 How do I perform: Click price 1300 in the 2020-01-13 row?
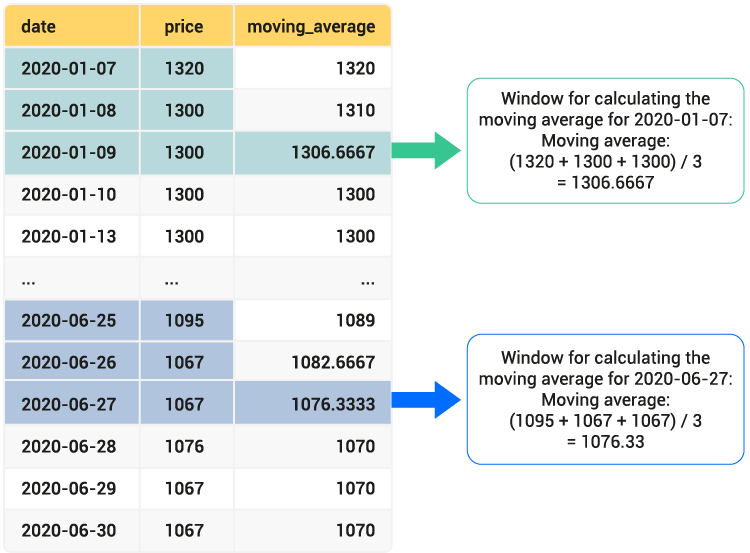point(187,236)
